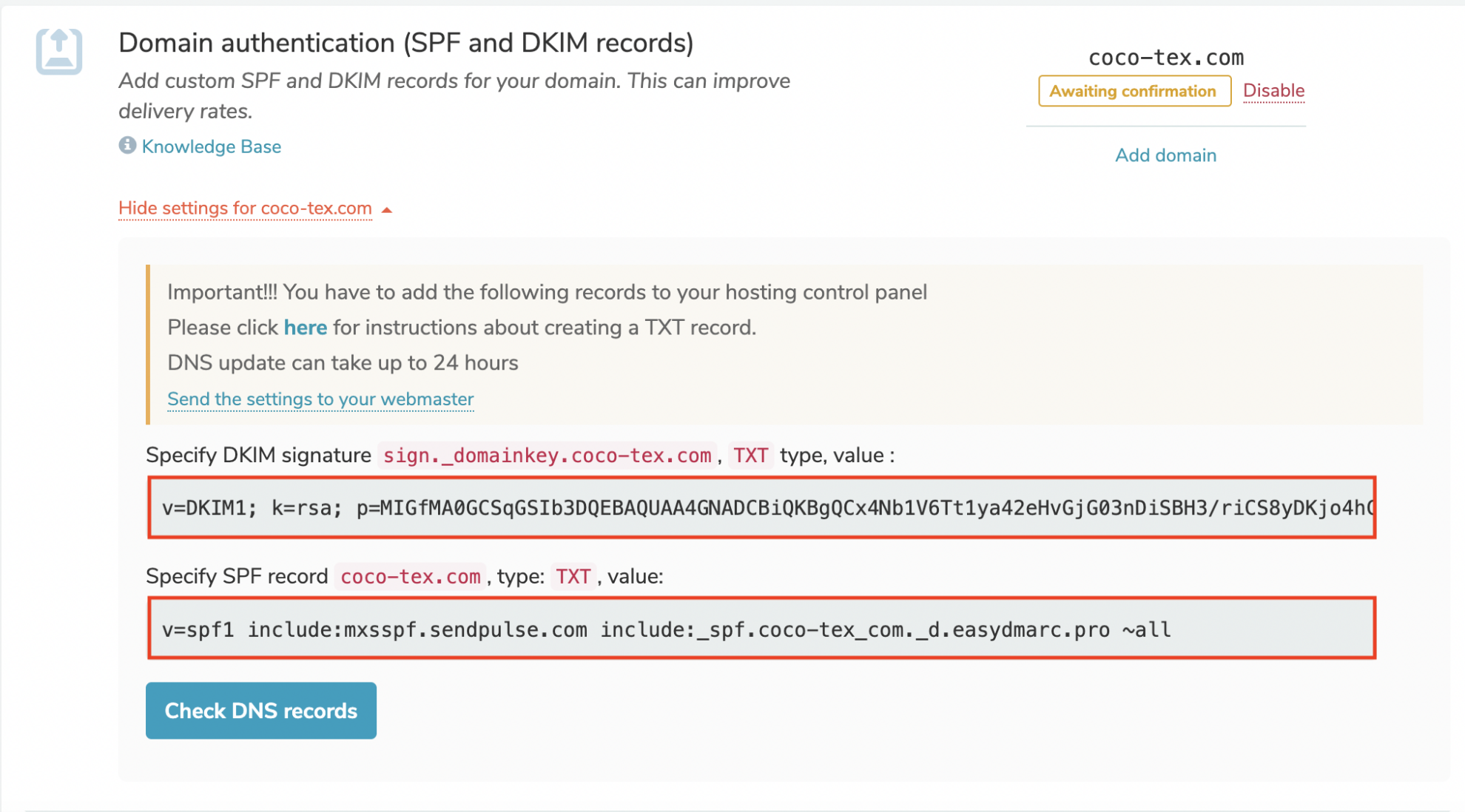Click the sign._domainkey.coco-tex.com hostname chip

(546, 456)
